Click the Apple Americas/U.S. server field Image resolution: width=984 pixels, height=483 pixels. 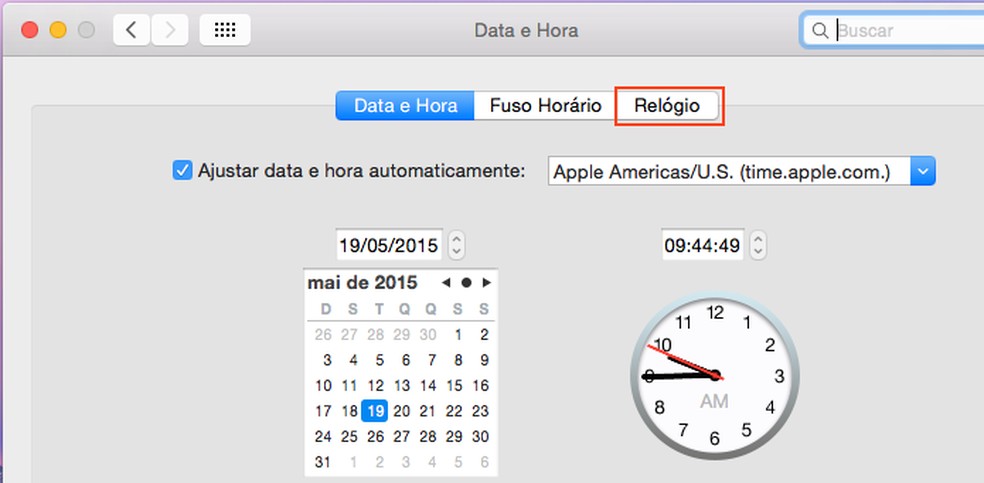click(x=729, y=171)
